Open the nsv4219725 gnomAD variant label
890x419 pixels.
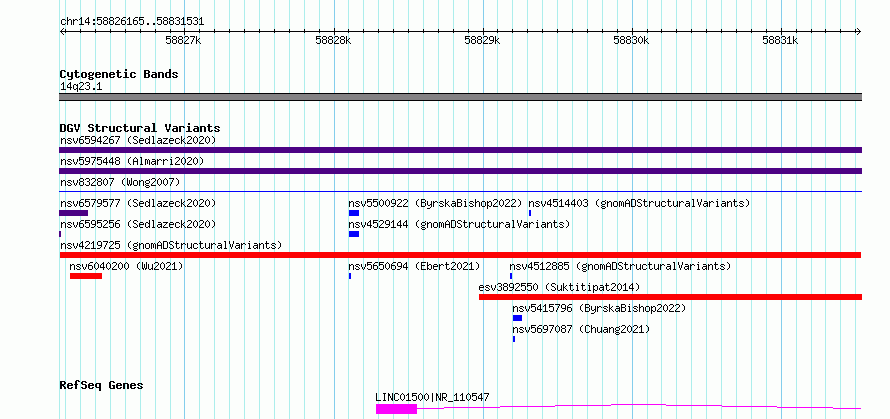coord(171,245)
